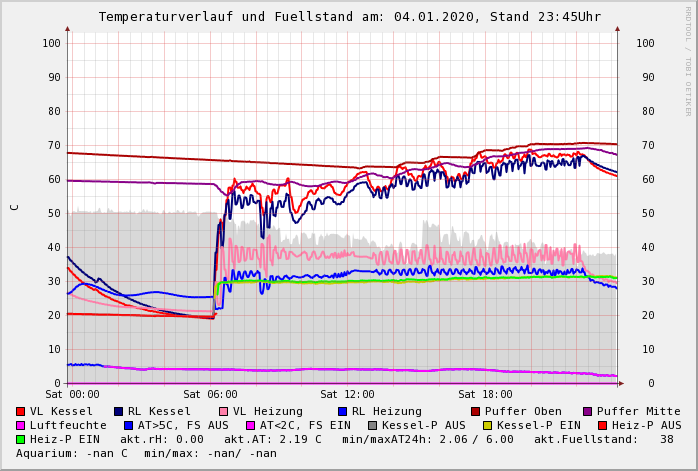Select the pink VL Heizung legend swatch
Image resolution: width=698 pixels, height=471 pixels.
pos(223,411)
